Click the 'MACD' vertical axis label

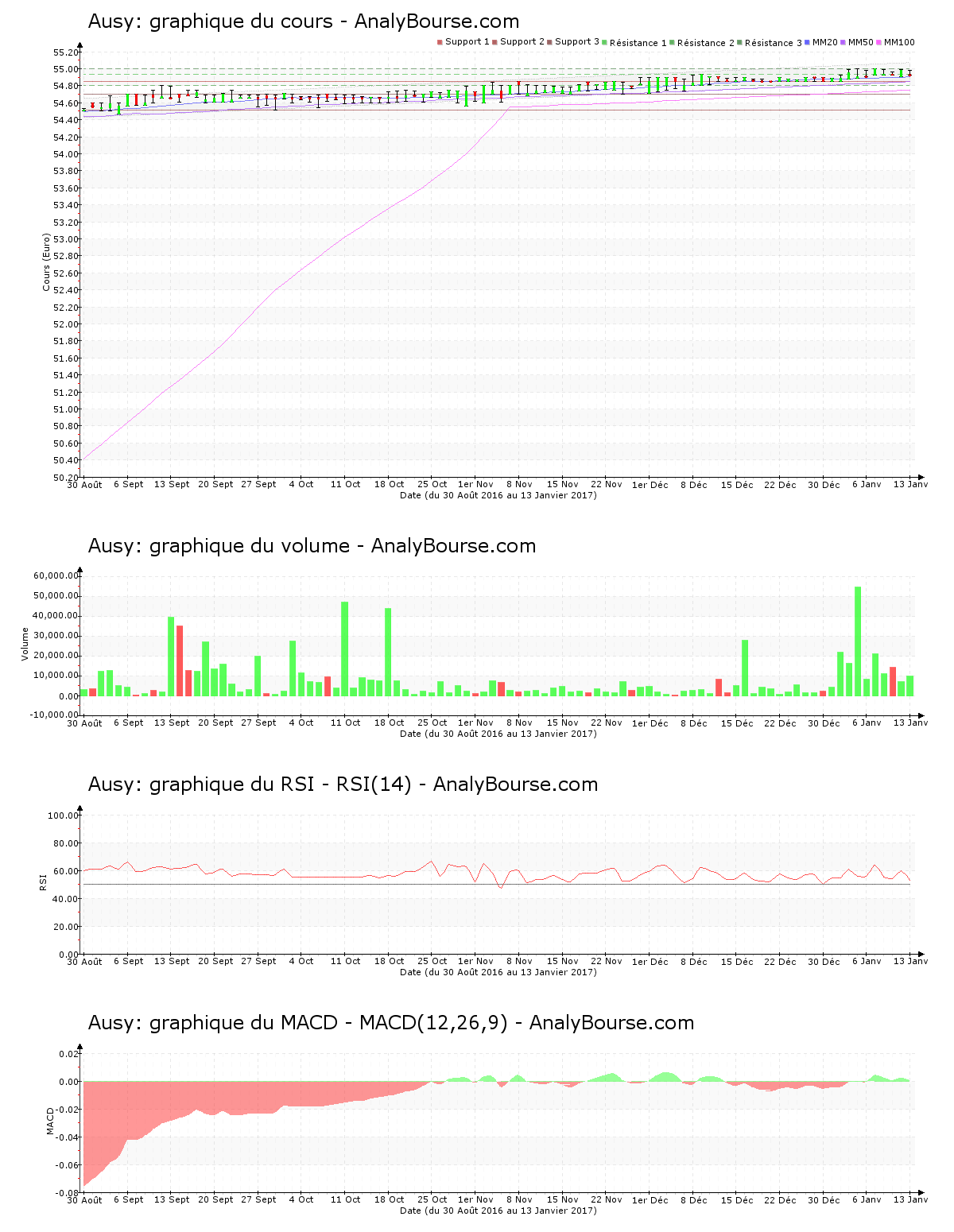click(50, 1122)
